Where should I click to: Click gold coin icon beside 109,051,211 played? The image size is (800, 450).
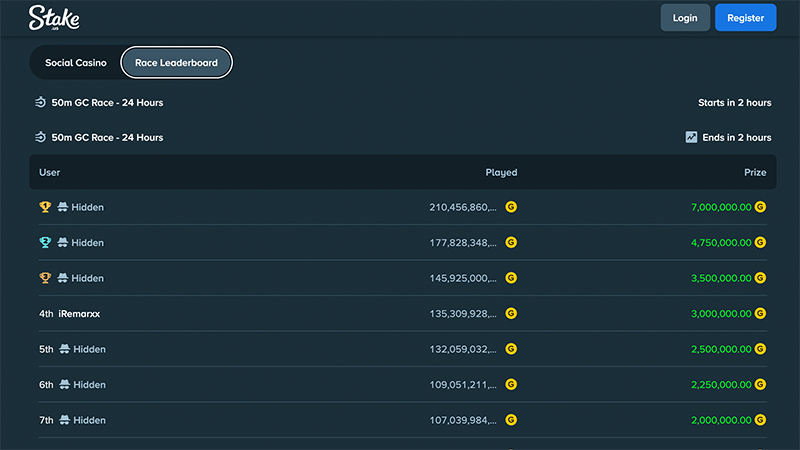(x=511, y=384)
